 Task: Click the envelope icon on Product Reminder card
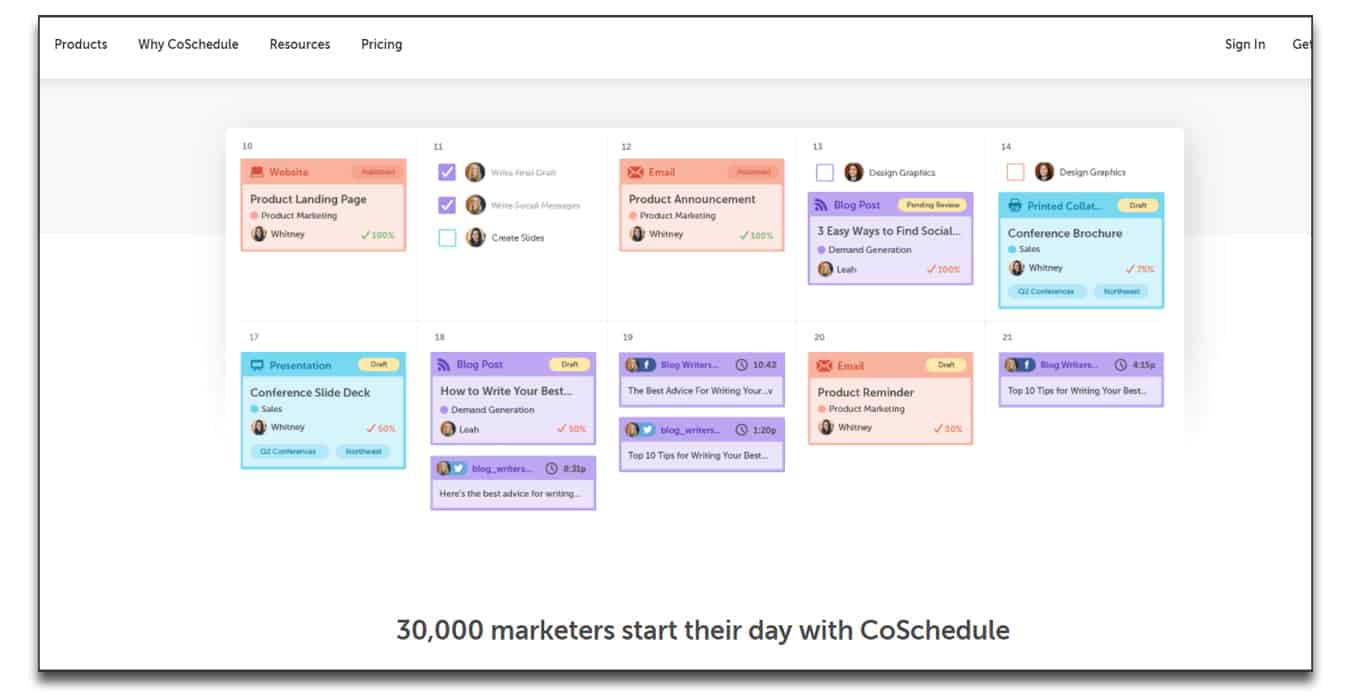coord(824,365)
